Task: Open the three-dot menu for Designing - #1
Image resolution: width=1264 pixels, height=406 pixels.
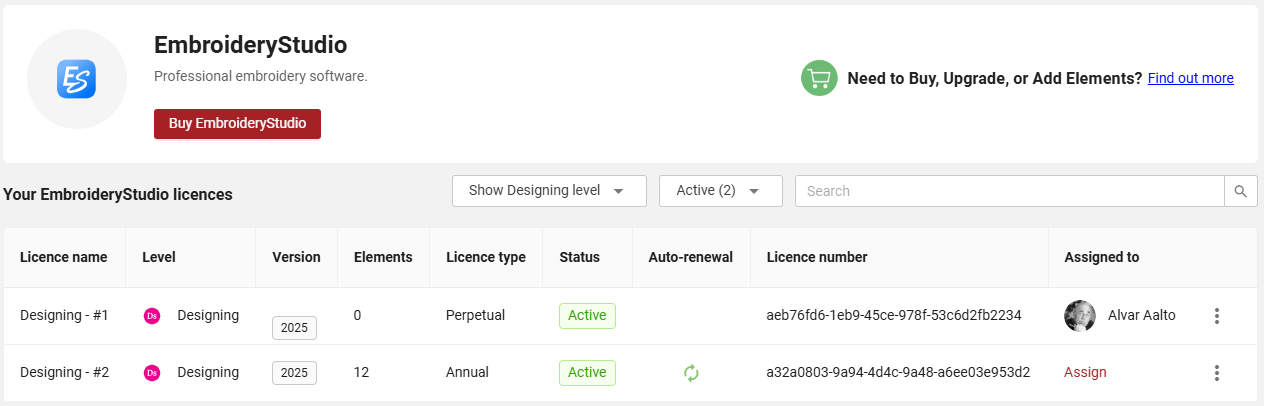Action: [1217, 316]
